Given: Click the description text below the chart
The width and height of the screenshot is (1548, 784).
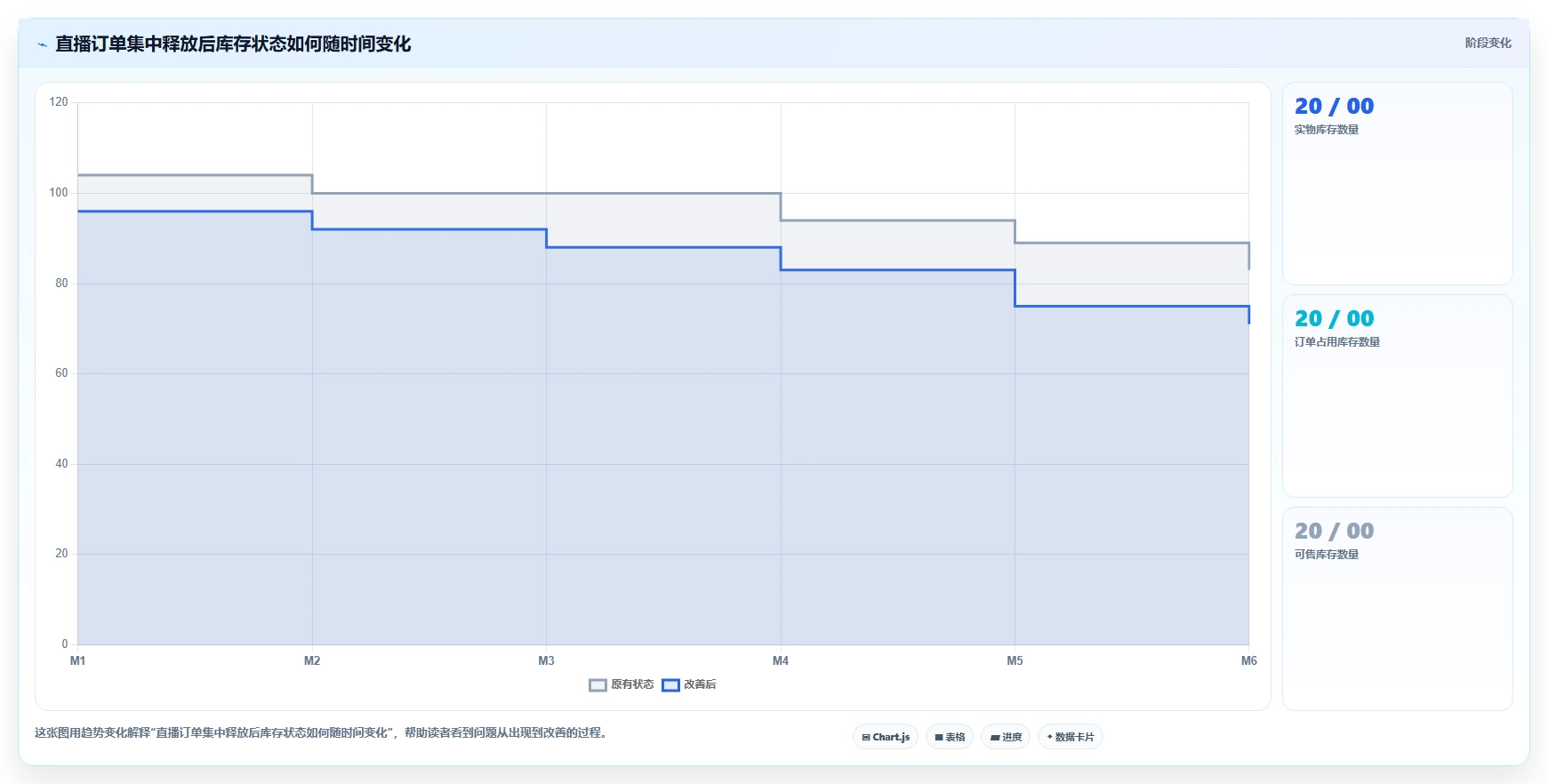Looking at the screenshot, I should (x=322, y=732).
